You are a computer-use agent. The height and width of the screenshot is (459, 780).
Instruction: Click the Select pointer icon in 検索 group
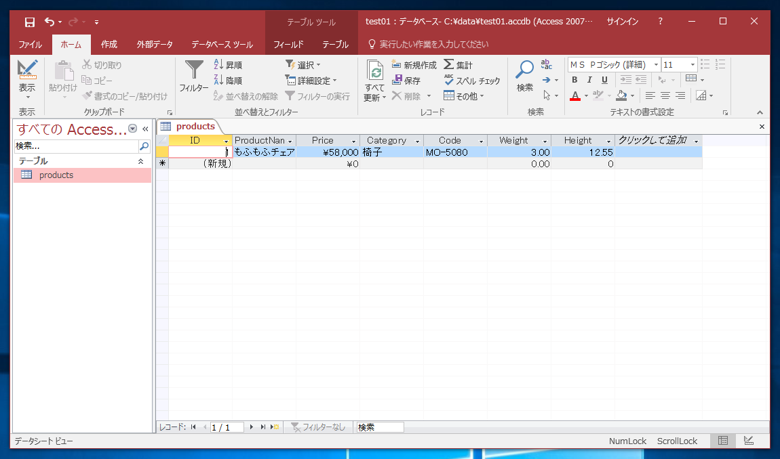547,95
